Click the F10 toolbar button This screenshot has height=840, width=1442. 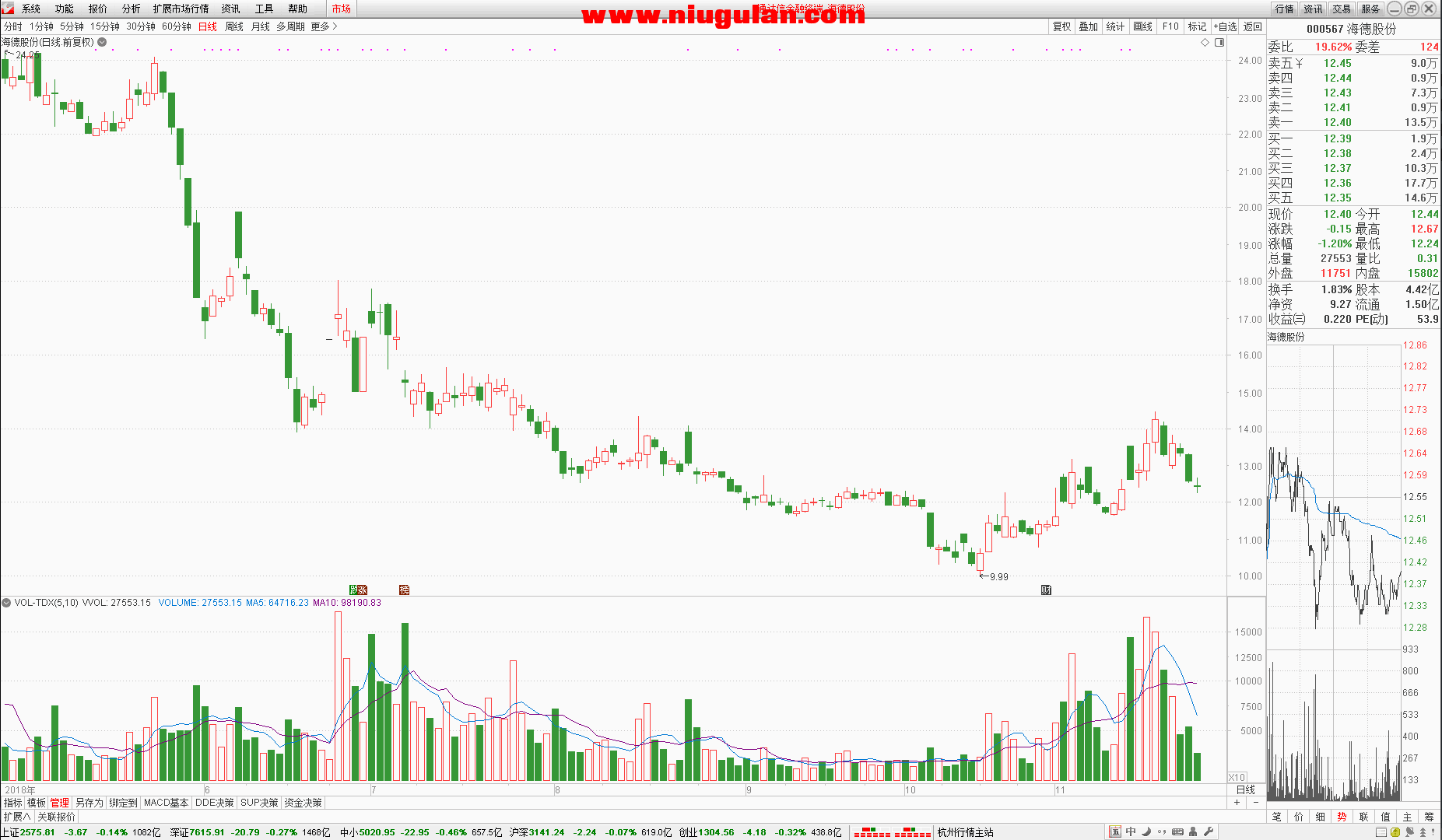coord(1170,26)
